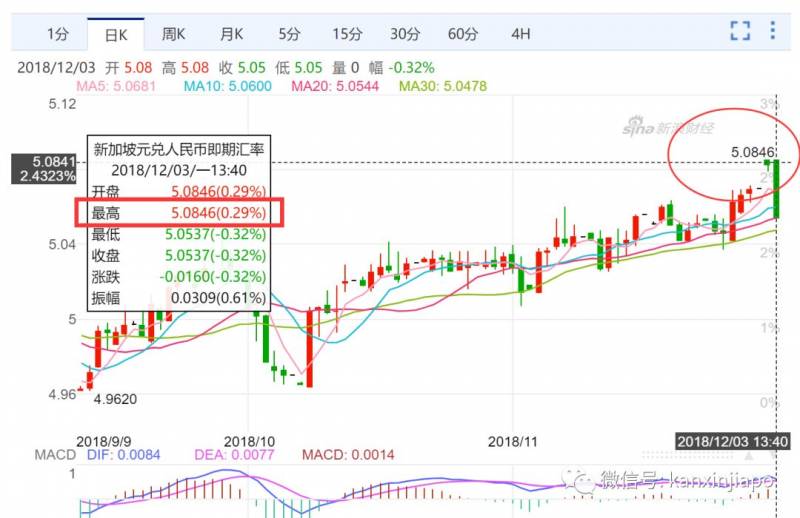Click the MA30 indicator label
The image size is (800, 518).
tap(444, 87)
